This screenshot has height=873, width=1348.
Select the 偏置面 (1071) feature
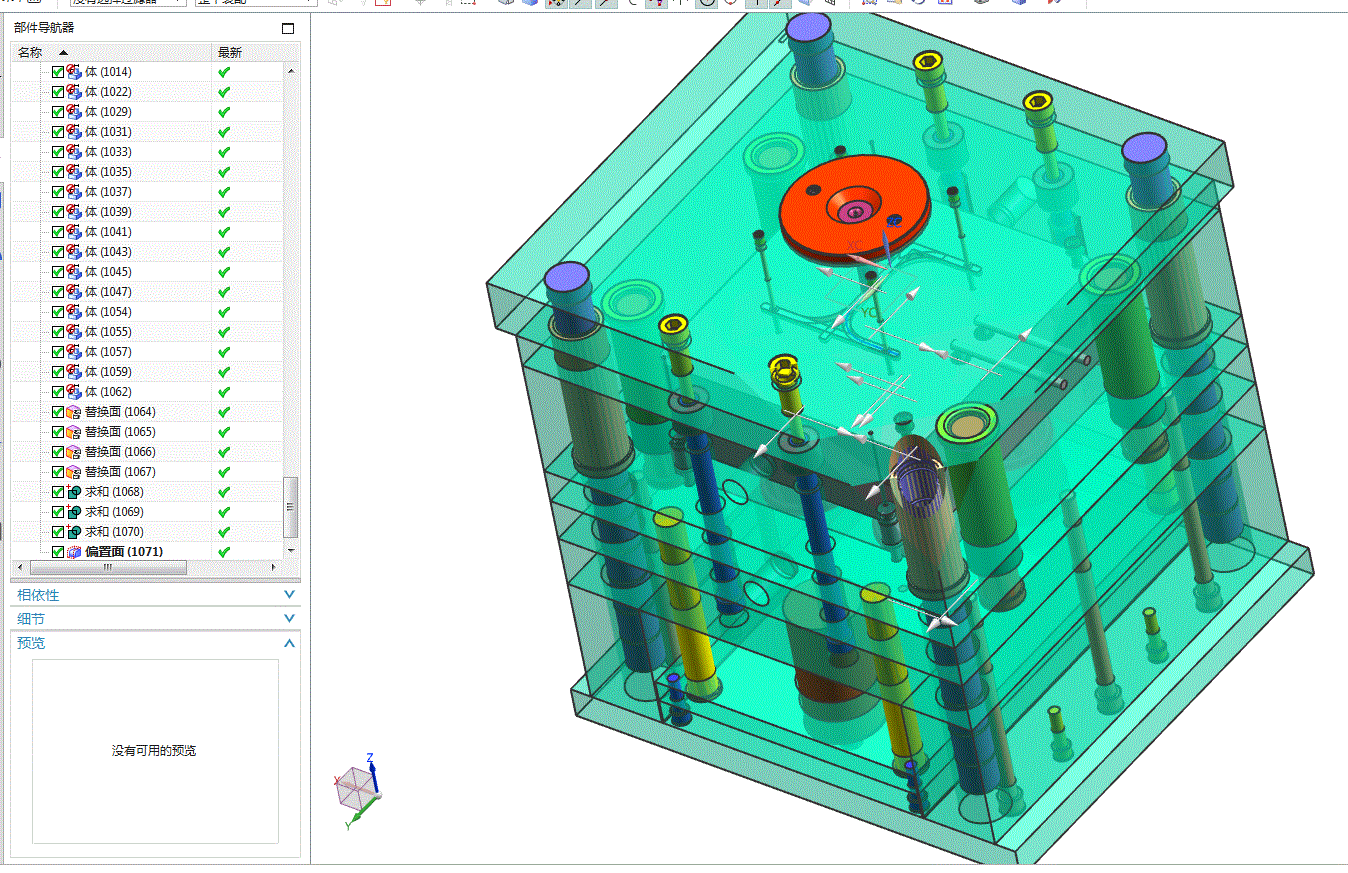point(124,552)
